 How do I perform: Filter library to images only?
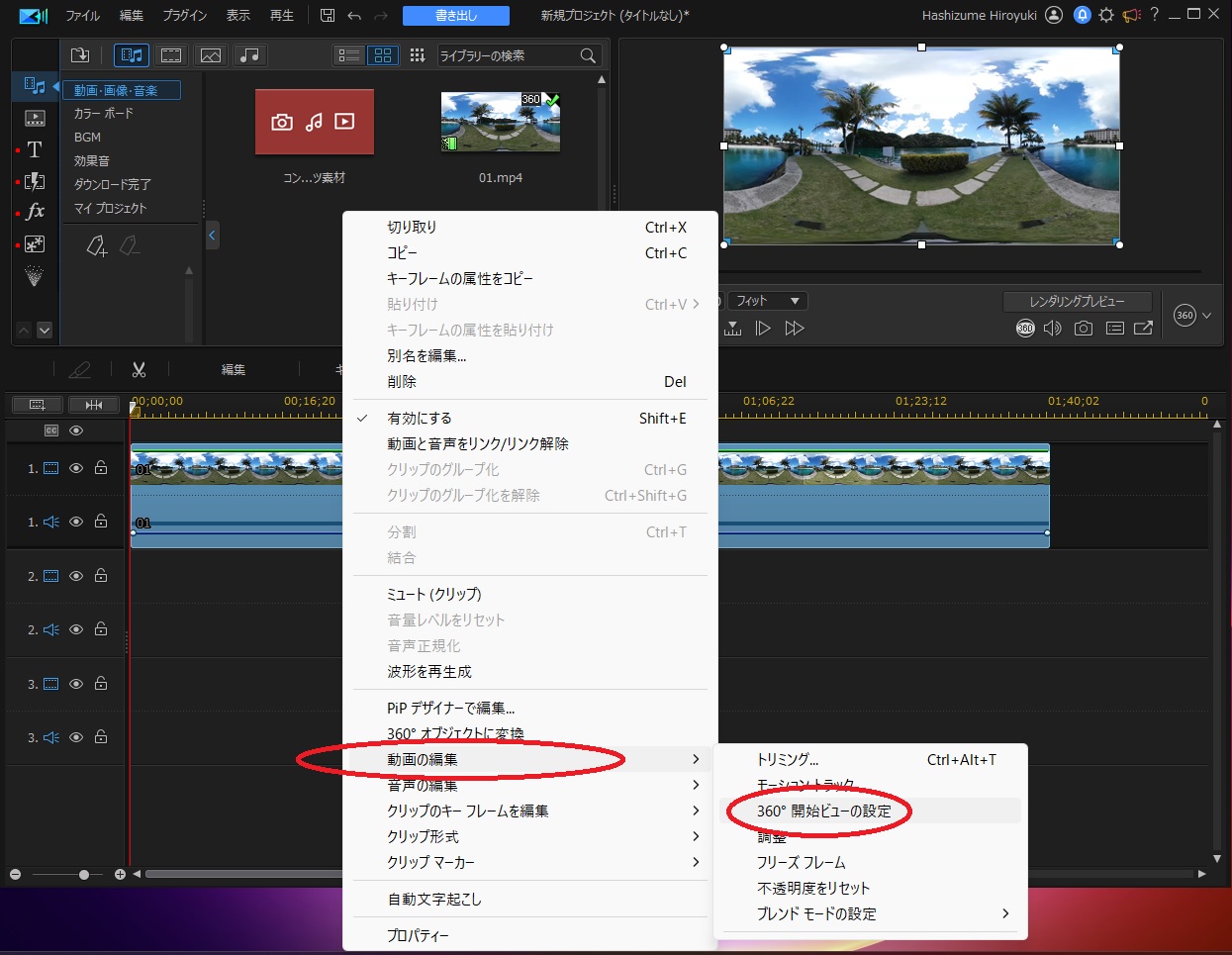pos(211,55)
